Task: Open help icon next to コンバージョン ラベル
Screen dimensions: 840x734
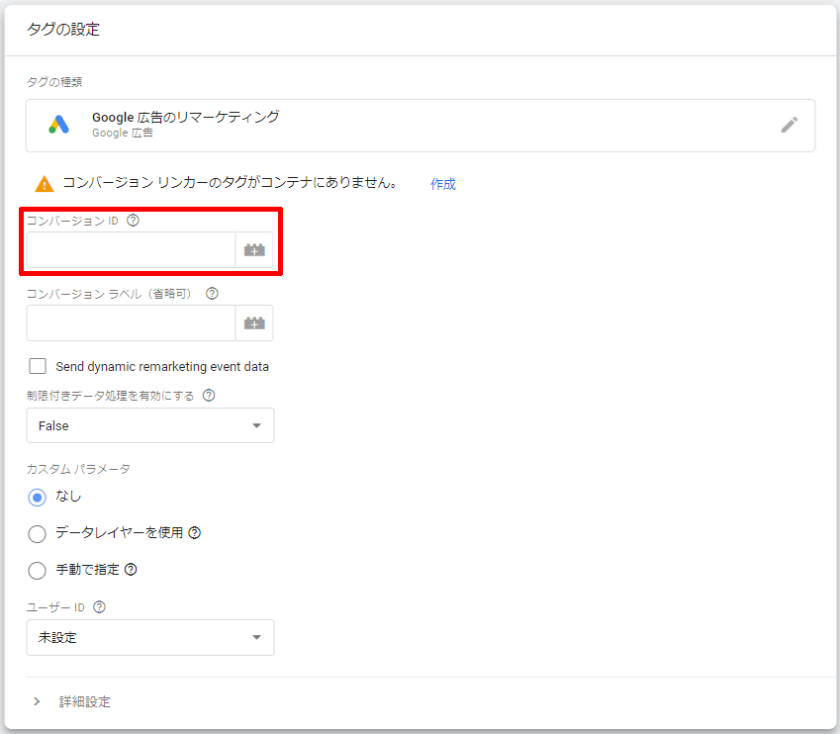Action: (x=212, y=294)
